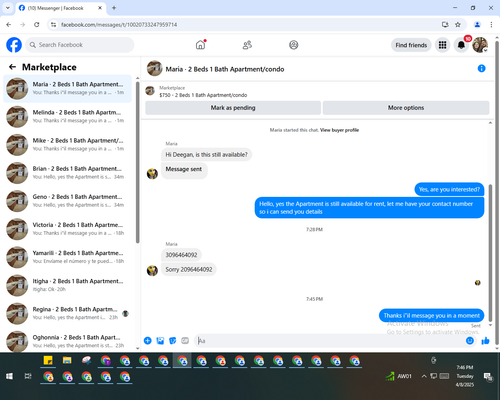Open View buyer profile link
This screenshot has width=500, height=400.
pos(339,130)
